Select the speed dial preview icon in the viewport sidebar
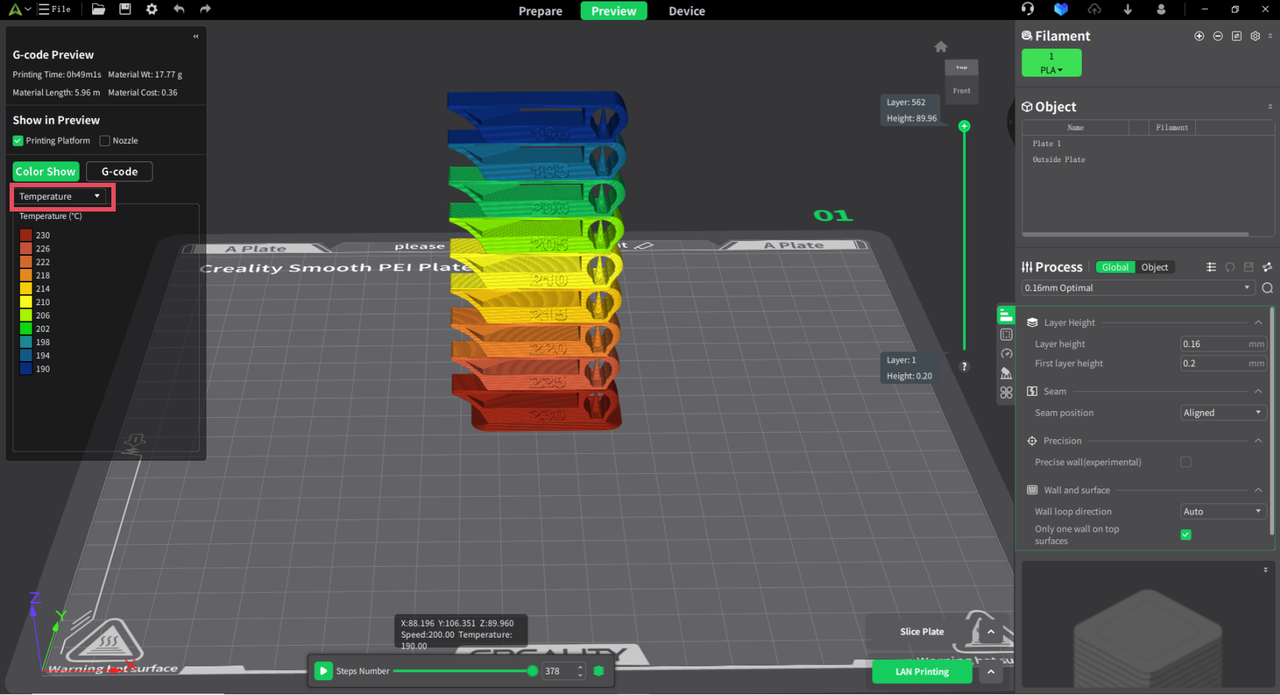 [1006, 352]
